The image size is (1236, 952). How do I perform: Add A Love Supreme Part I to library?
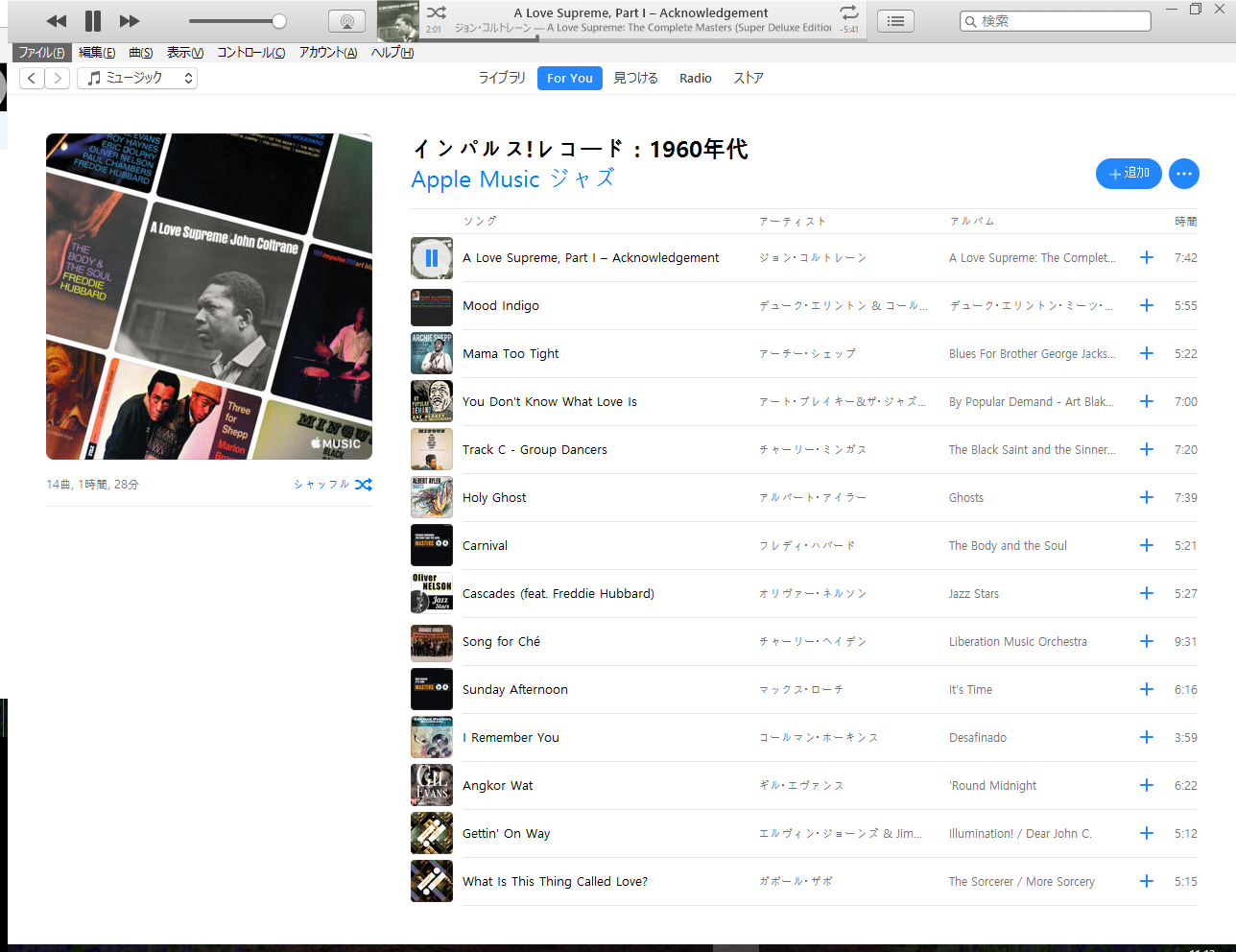pos(1146,257)
